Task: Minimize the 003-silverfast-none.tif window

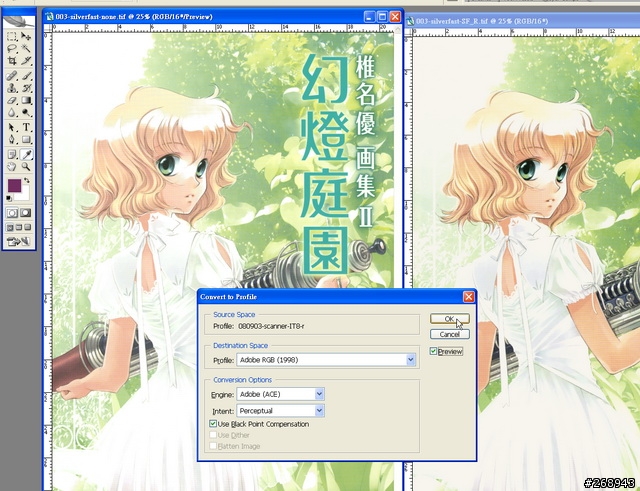Action: [x=370, y=17]
